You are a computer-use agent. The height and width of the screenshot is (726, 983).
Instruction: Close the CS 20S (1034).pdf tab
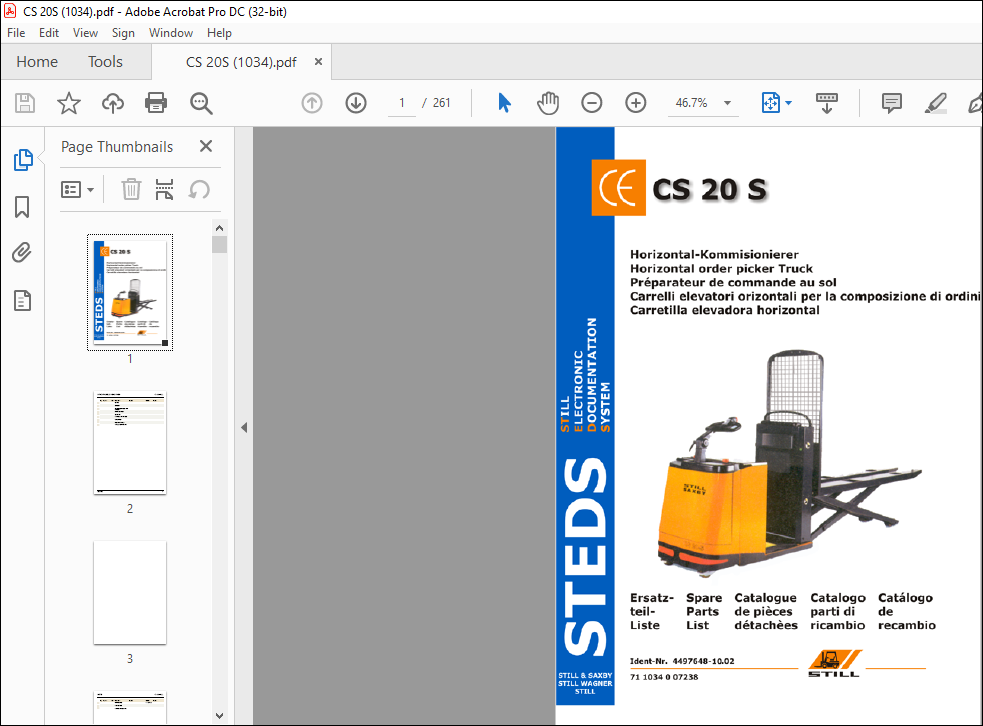(318, 61)
